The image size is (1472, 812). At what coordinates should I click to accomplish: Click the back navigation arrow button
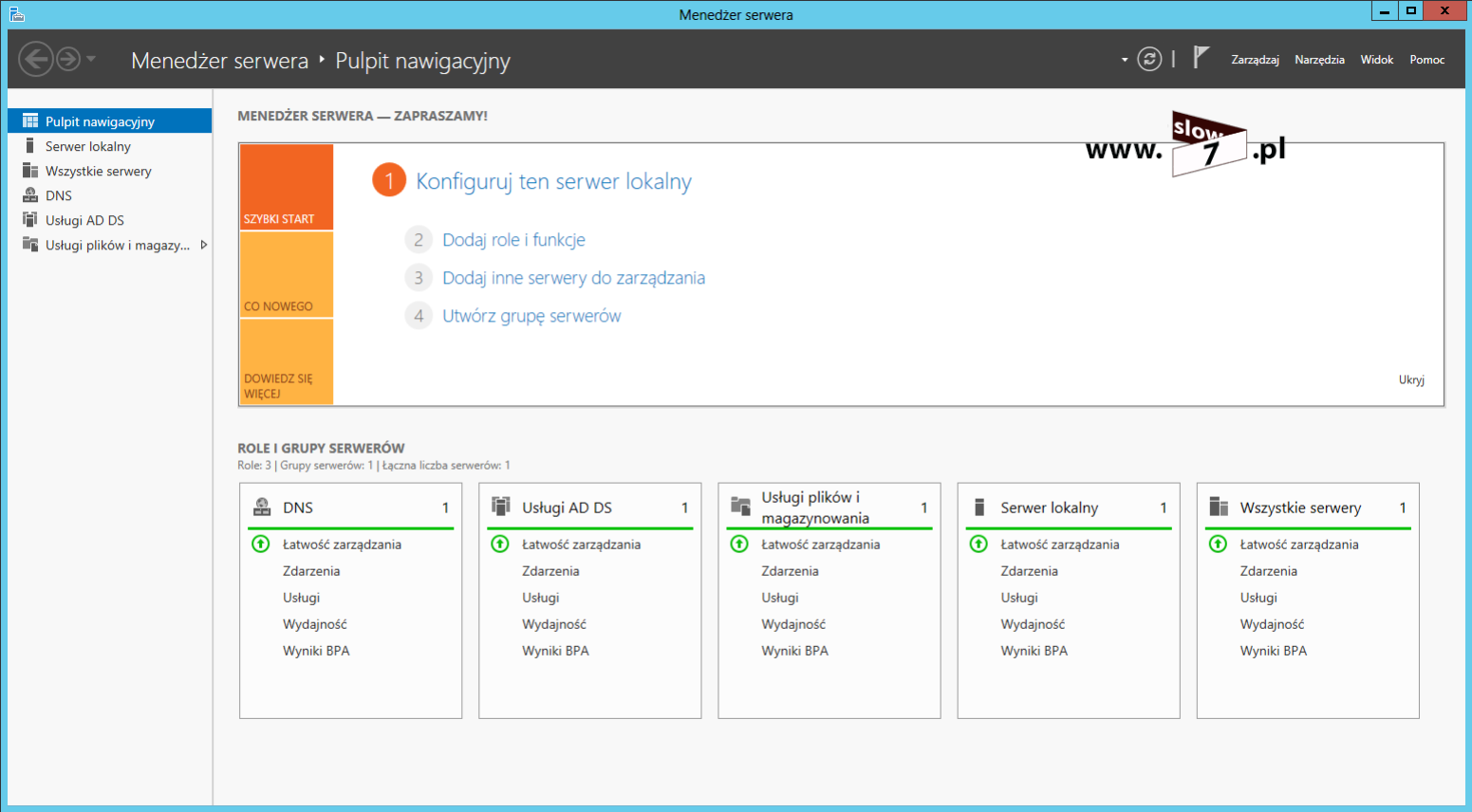click(36, 59)
